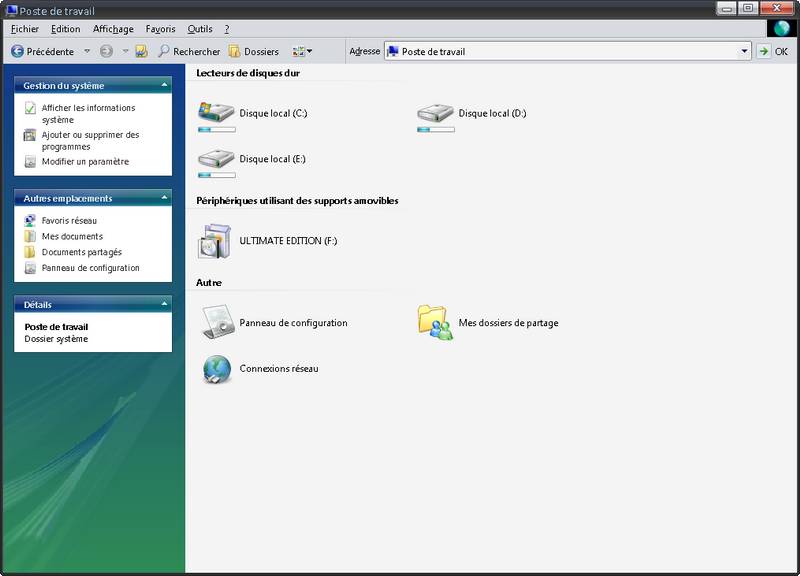The image size is (800, 576).
Task: Click the Lecteurs de disques dur group header
Action: (x=248, y=73)
